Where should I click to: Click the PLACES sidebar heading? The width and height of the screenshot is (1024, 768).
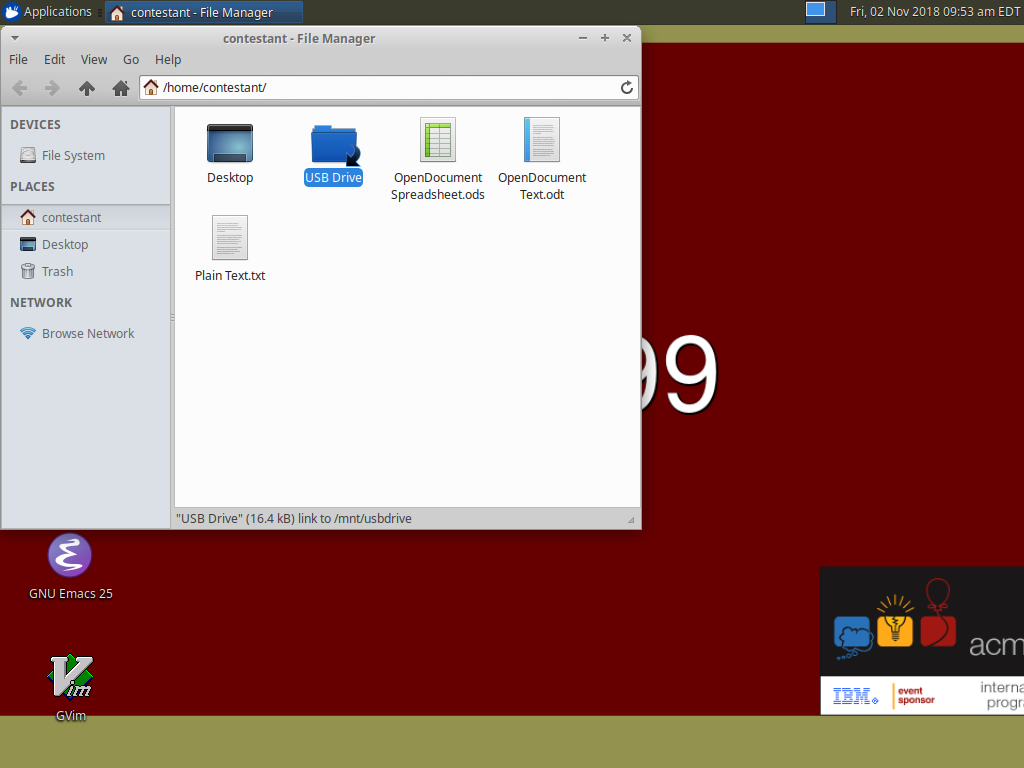pos(33,187)
